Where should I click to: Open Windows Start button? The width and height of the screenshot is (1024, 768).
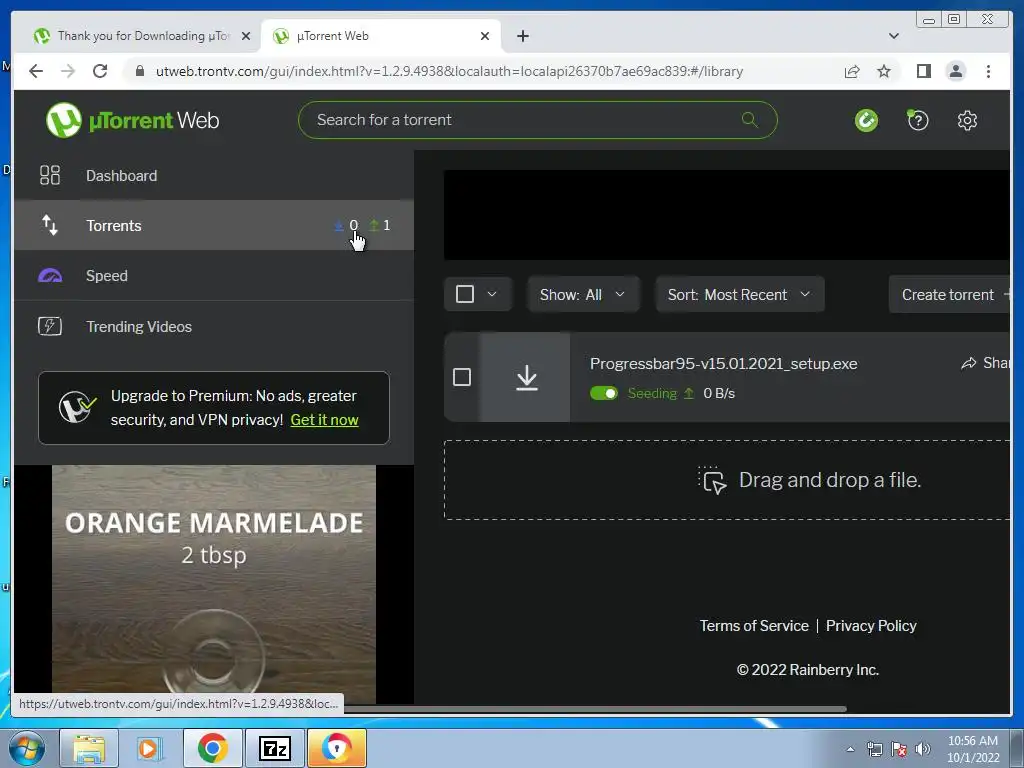pos(27,748)
